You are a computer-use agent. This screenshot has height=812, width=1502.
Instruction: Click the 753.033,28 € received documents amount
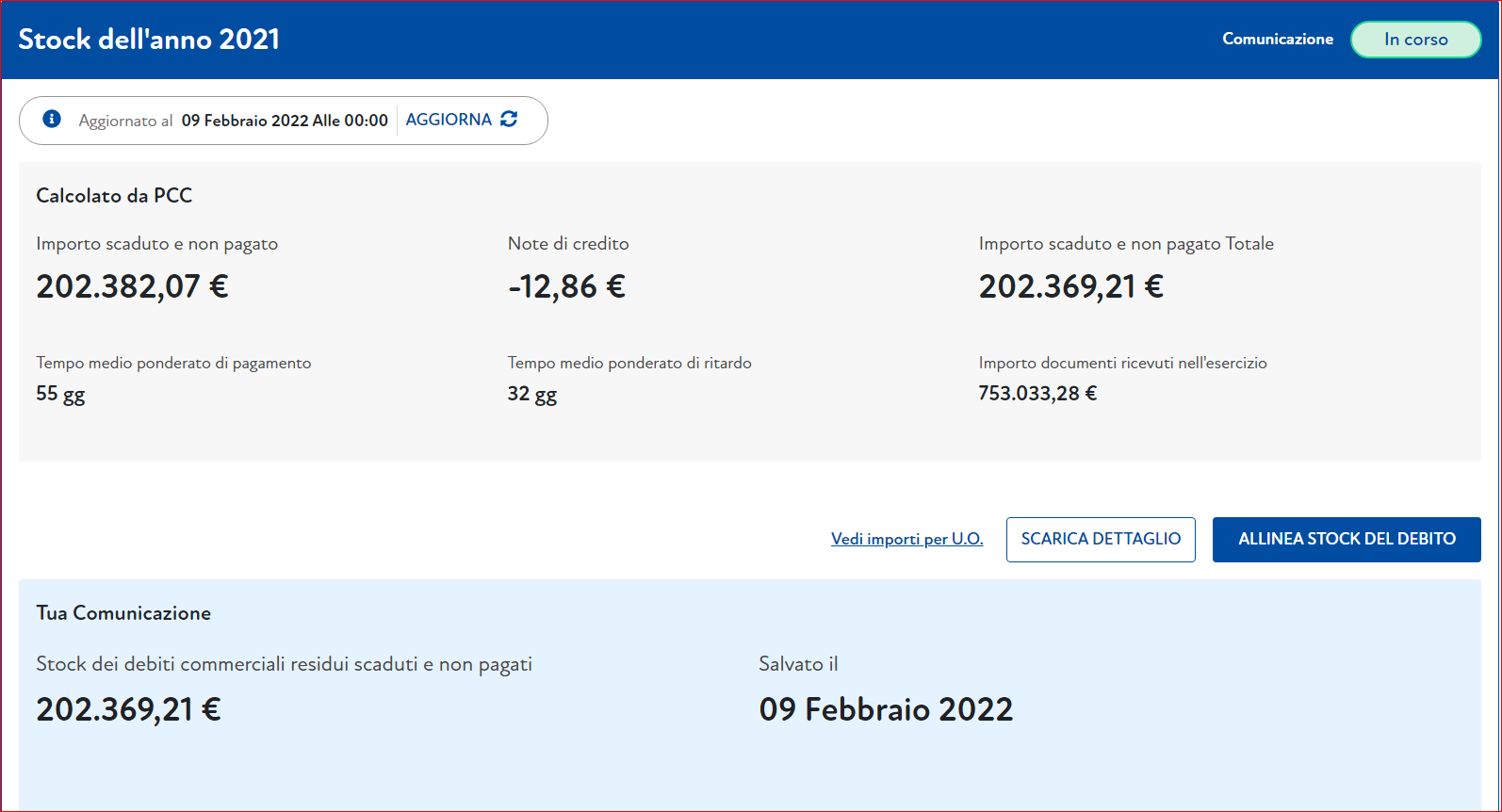(x=1037, y=394)
